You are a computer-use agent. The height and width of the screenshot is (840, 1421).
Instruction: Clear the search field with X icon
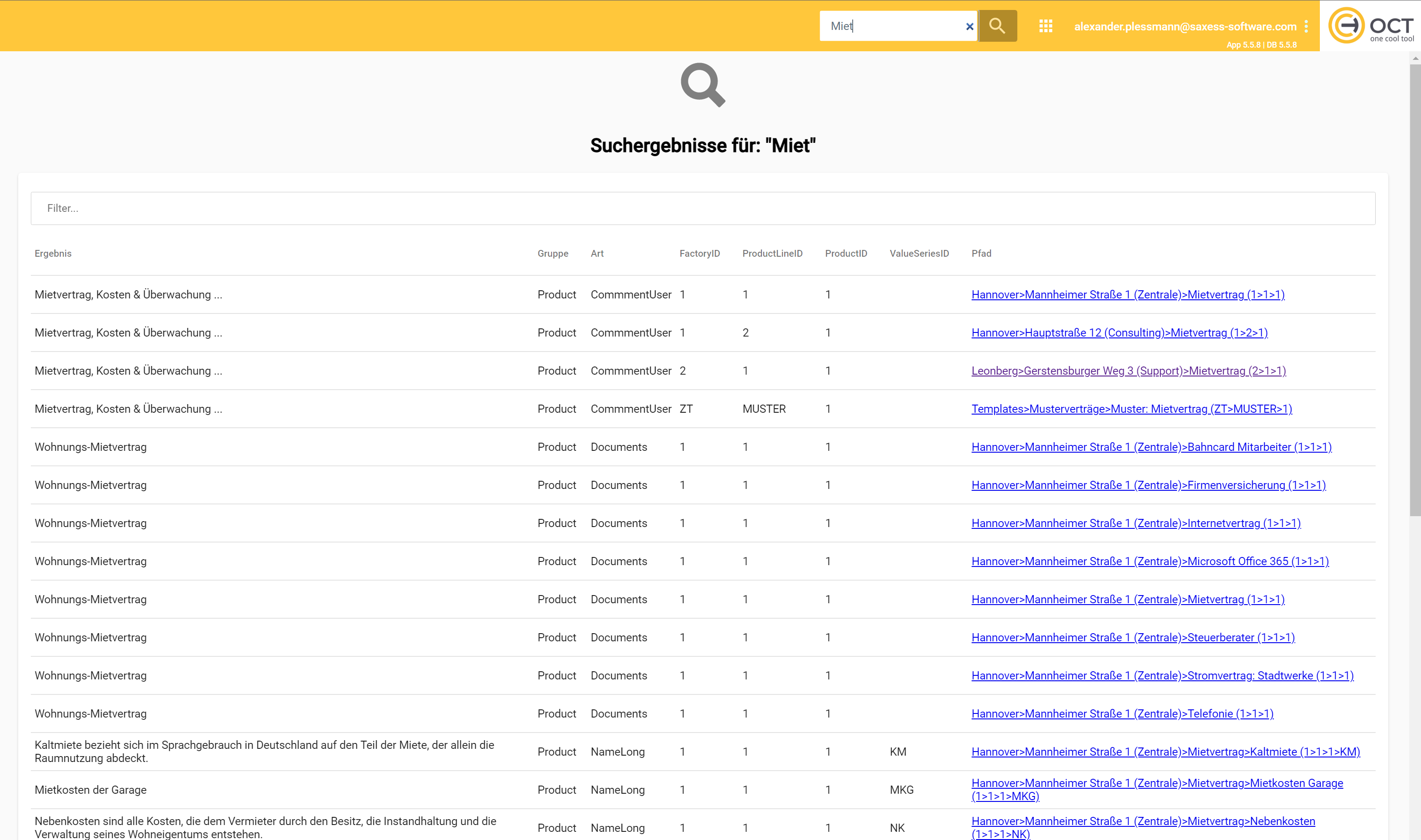click(x=969, y=27)
